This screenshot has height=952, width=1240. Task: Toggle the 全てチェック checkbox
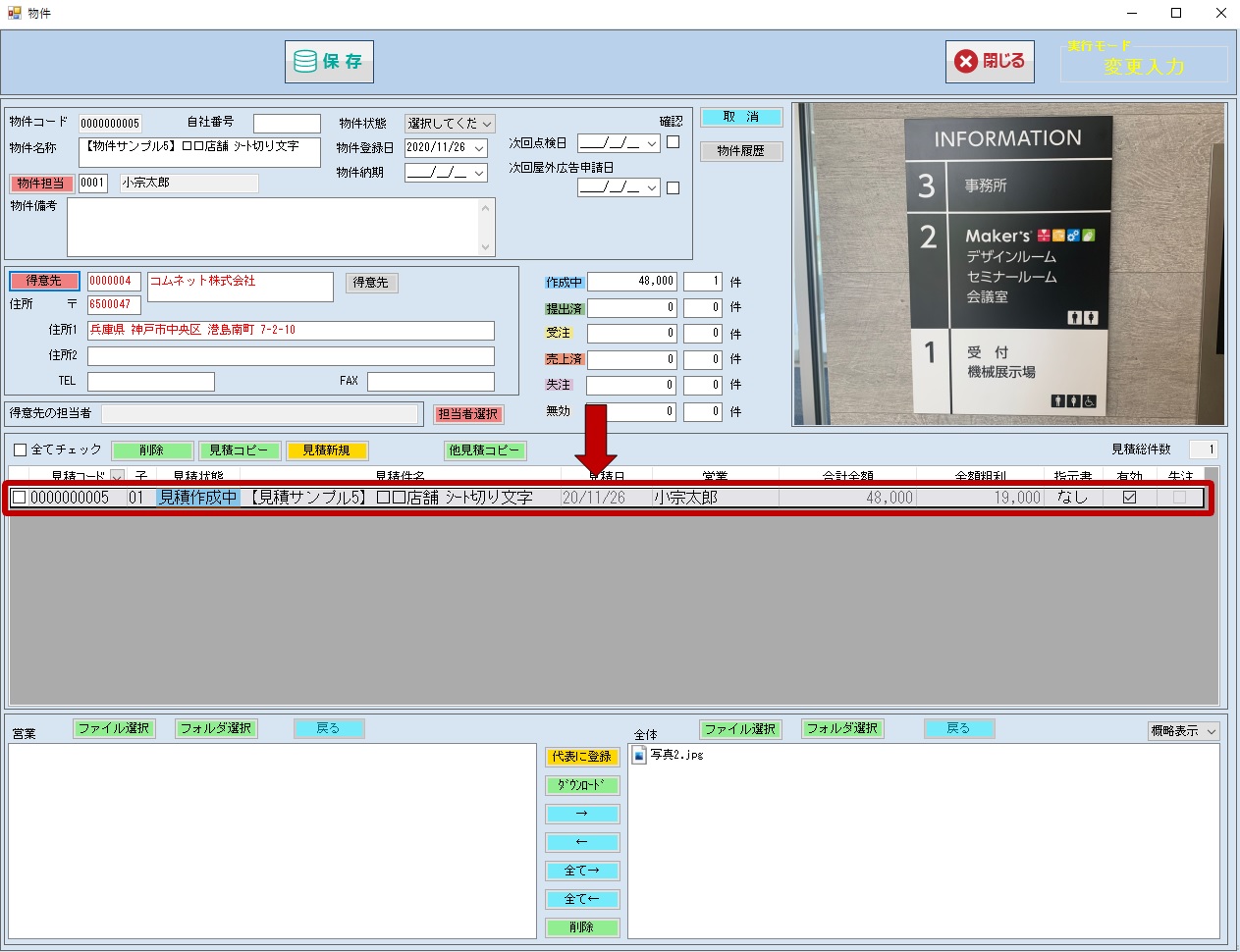[x=20, y=450]
